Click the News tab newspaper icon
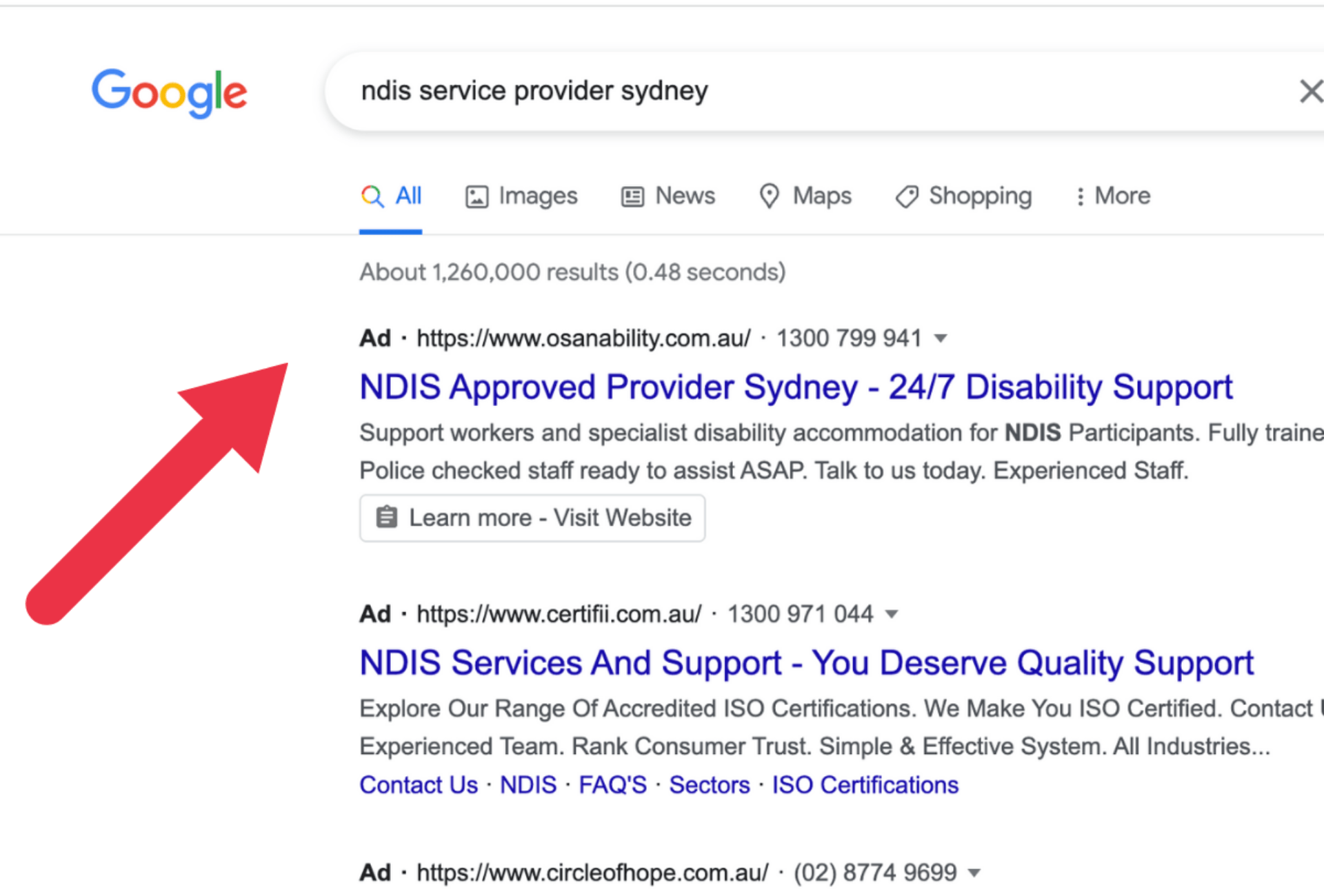This screenshot has width=1324, height=896. (x=632, y=196)
